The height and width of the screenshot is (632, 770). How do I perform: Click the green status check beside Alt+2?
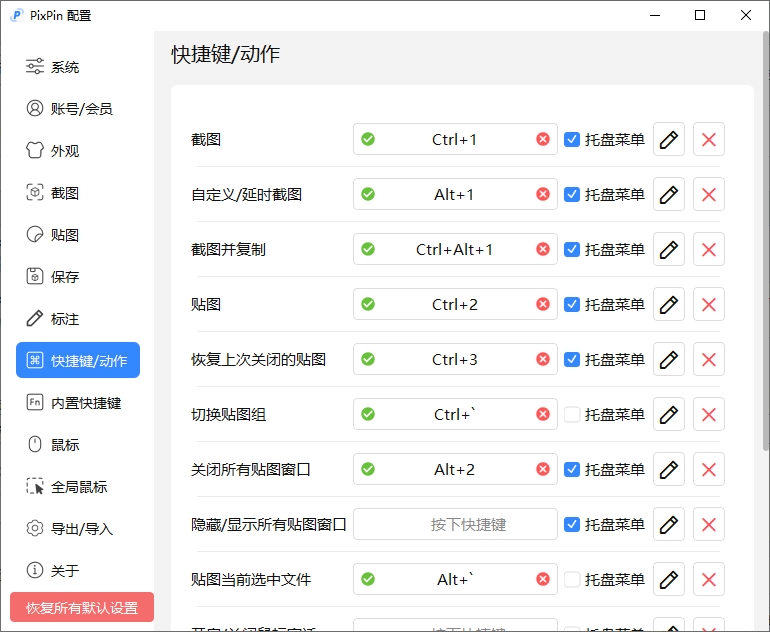pos(368,469)
